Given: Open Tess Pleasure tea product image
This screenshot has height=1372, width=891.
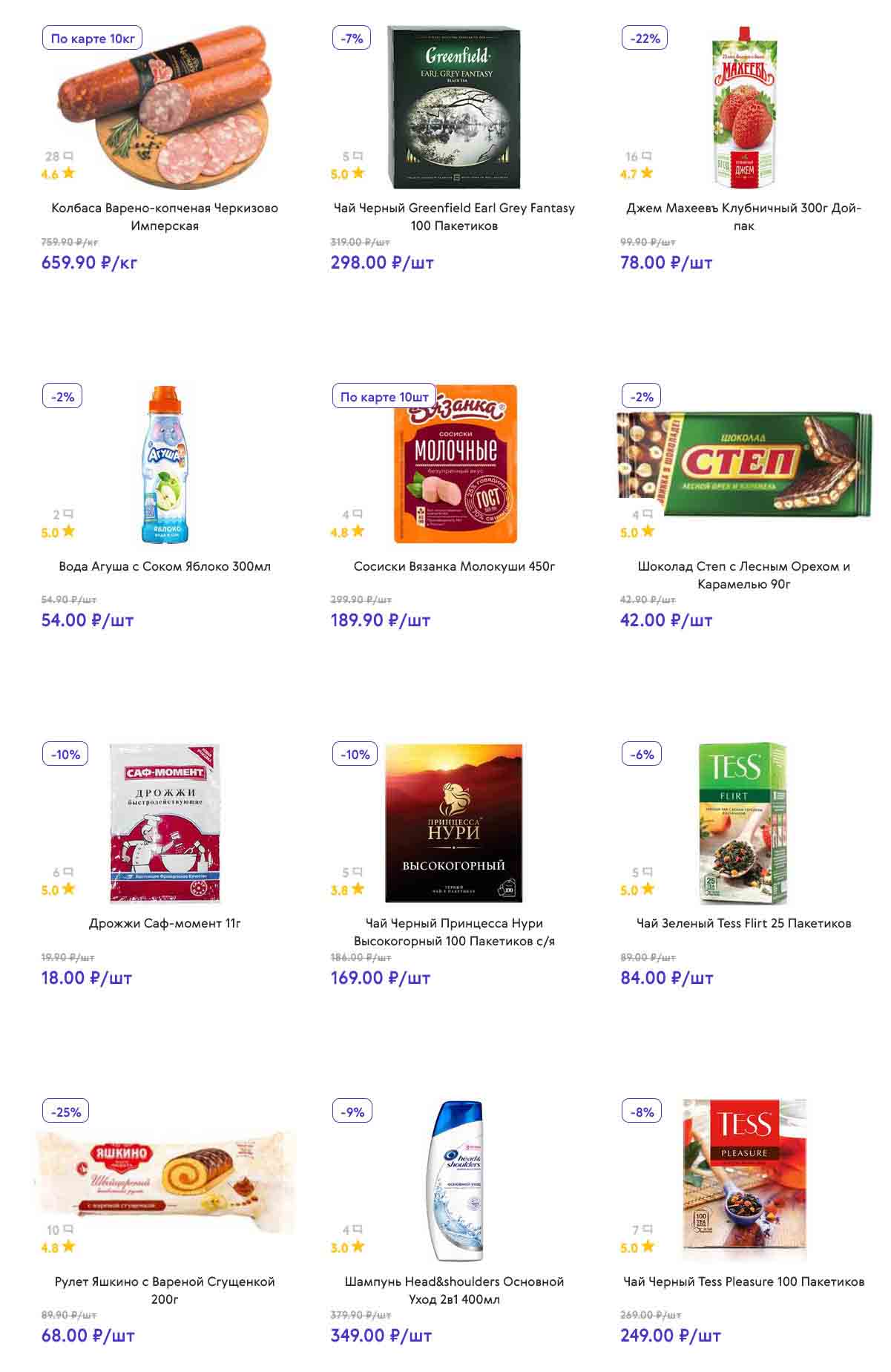Looking at the screenshot, I should click(x=744, y=1180).
